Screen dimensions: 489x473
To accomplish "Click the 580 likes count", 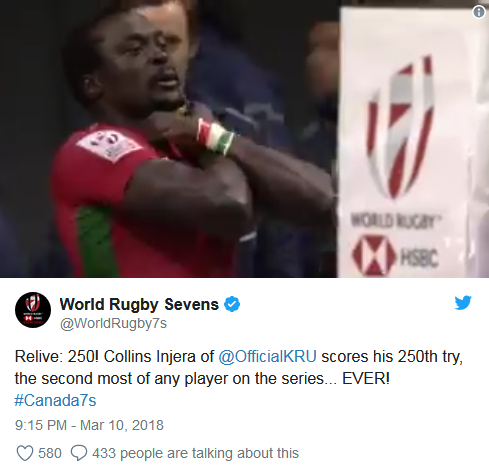I will click(50, 453).
